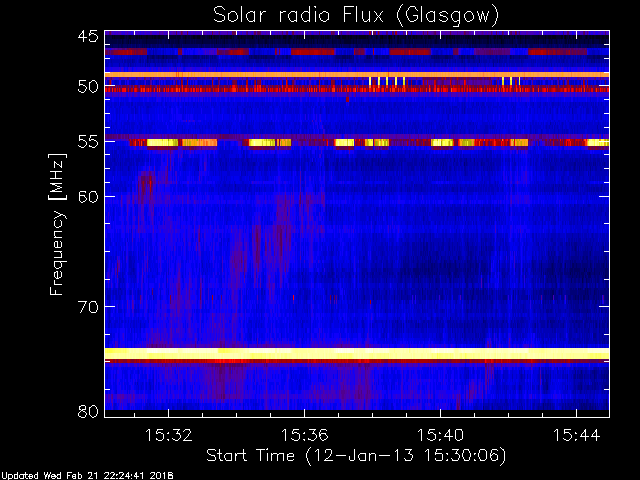Screen dimensions: 640x480
Task: Click the 70 frequency tick label
Action: point(88,307)
